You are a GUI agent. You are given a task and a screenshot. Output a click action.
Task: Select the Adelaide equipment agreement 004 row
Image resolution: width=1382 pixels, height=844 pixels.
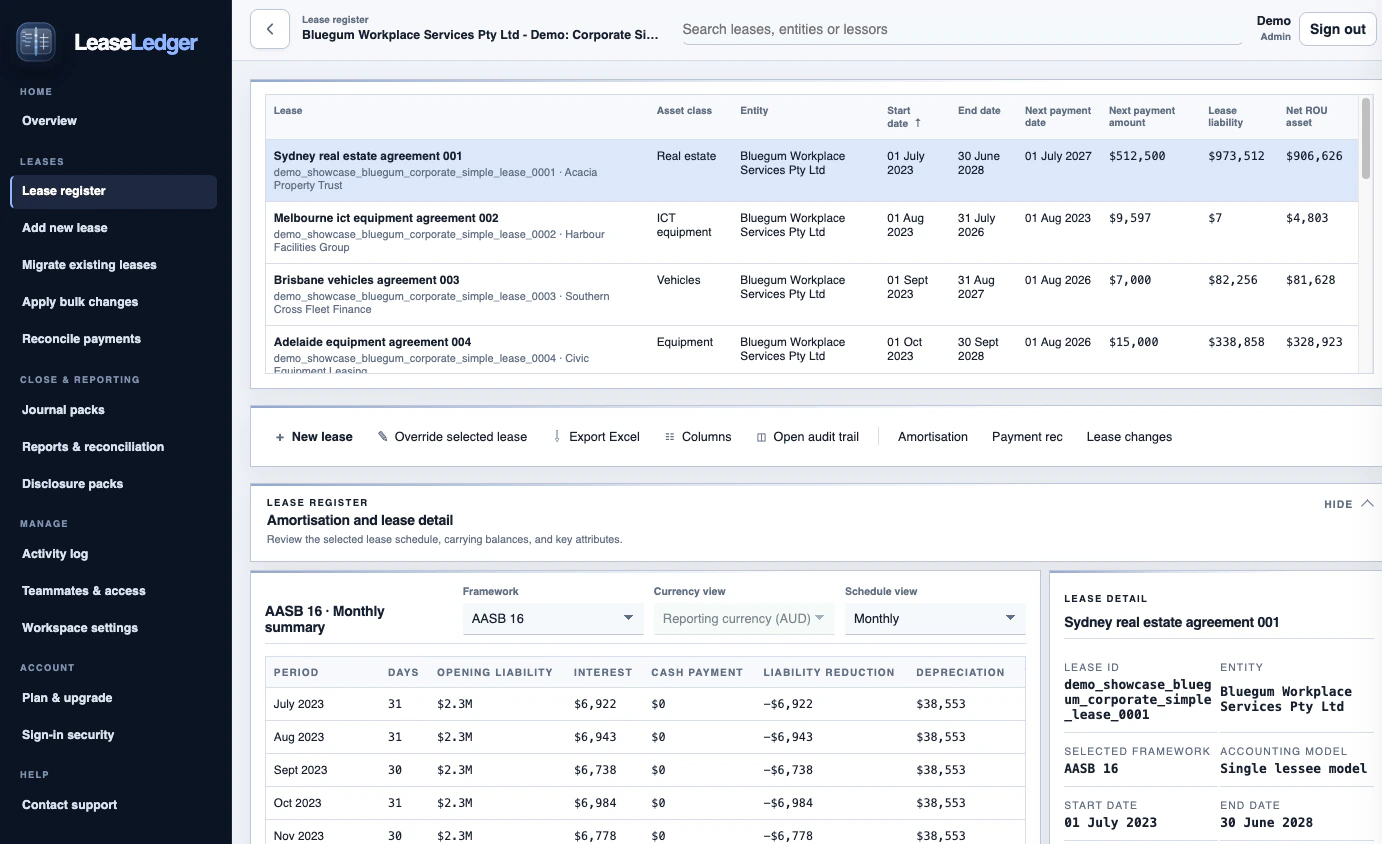click(x=812, y=350)
